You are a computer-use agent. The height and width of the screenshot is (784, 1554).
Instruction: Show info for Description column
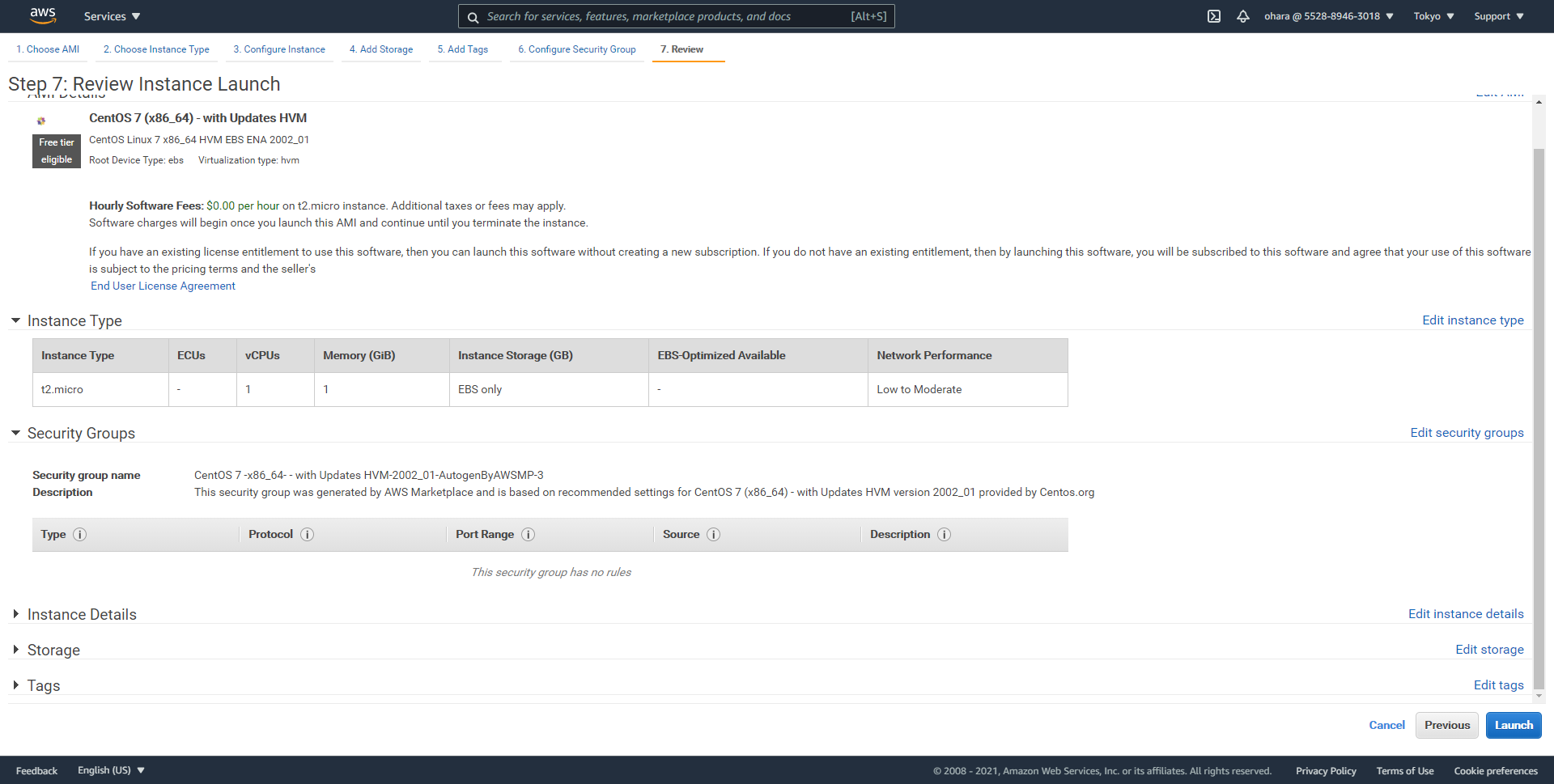point(945,535)
